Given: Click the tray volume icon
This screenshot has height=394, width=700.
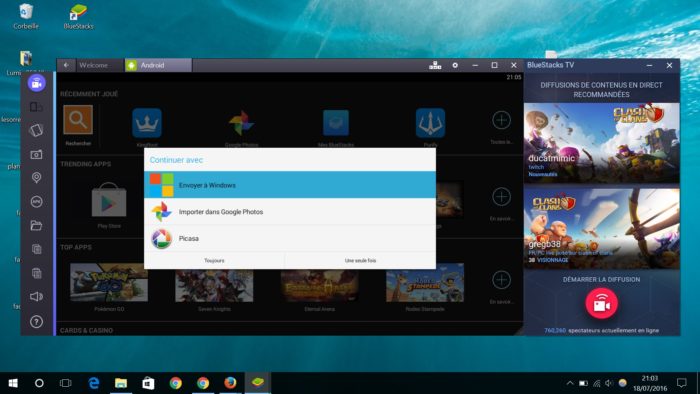Looking at the screenshot, I should pyautogui.click(x=609, y=383).
